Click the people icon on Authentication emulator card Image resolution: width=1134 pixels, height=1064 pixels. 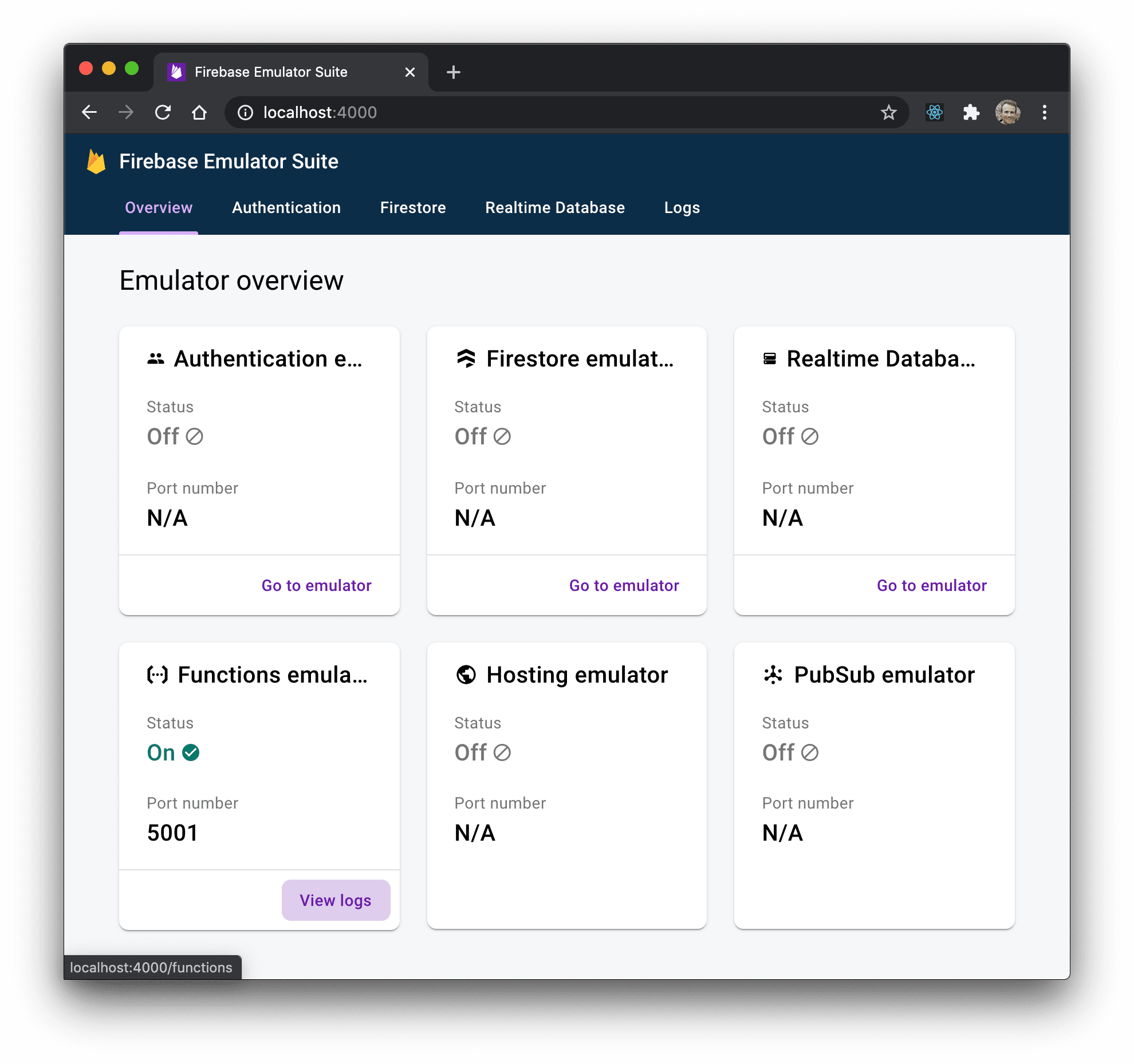point(156,359)
